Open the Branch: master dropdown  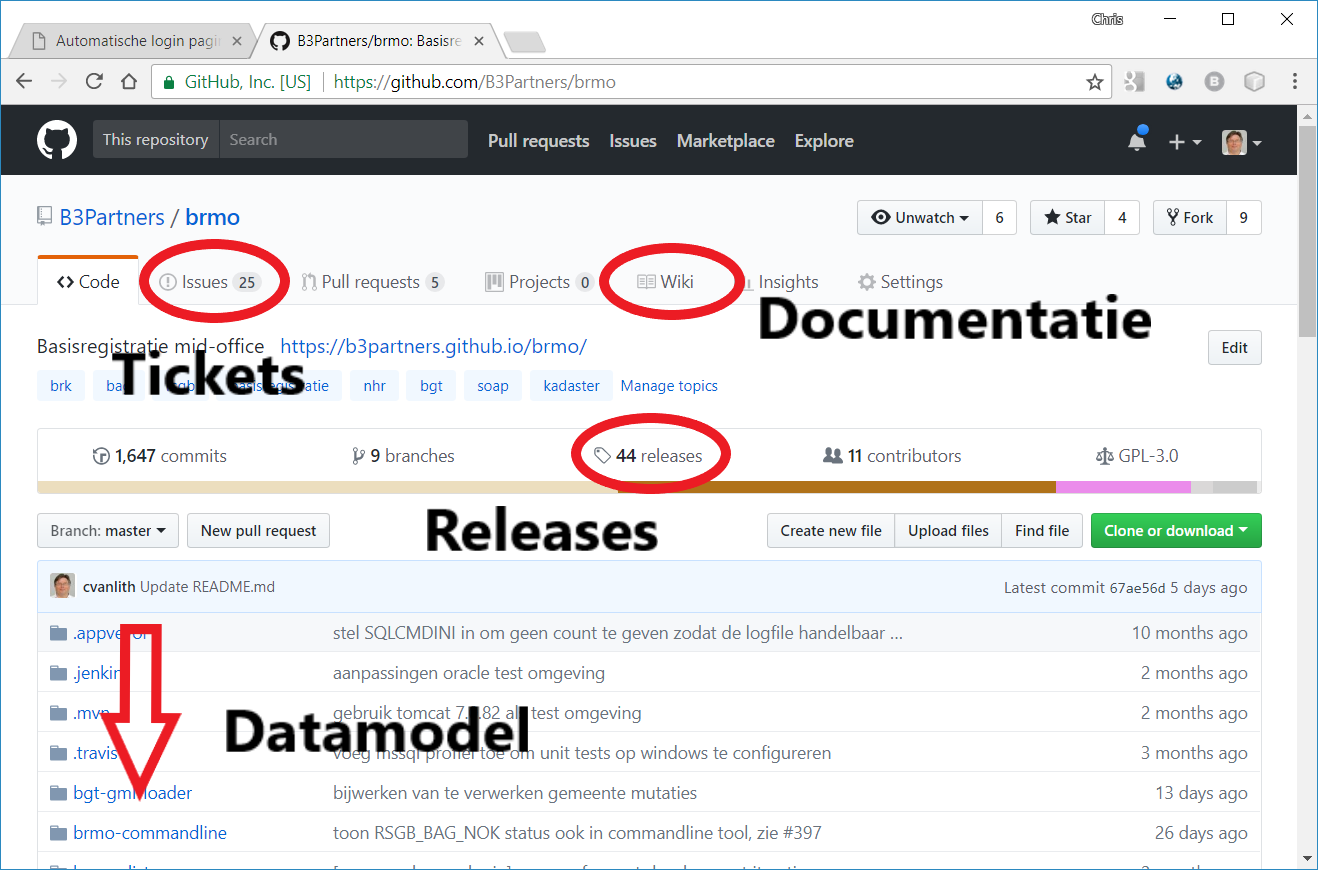coord(108,530)
